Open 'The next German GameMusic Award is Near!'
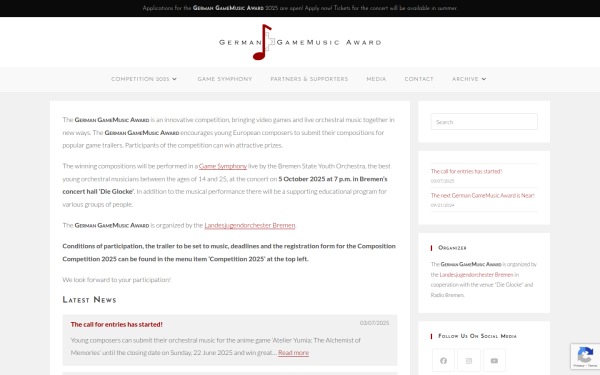This screenshot has height=375, width=600. click(x=483, y=196)
